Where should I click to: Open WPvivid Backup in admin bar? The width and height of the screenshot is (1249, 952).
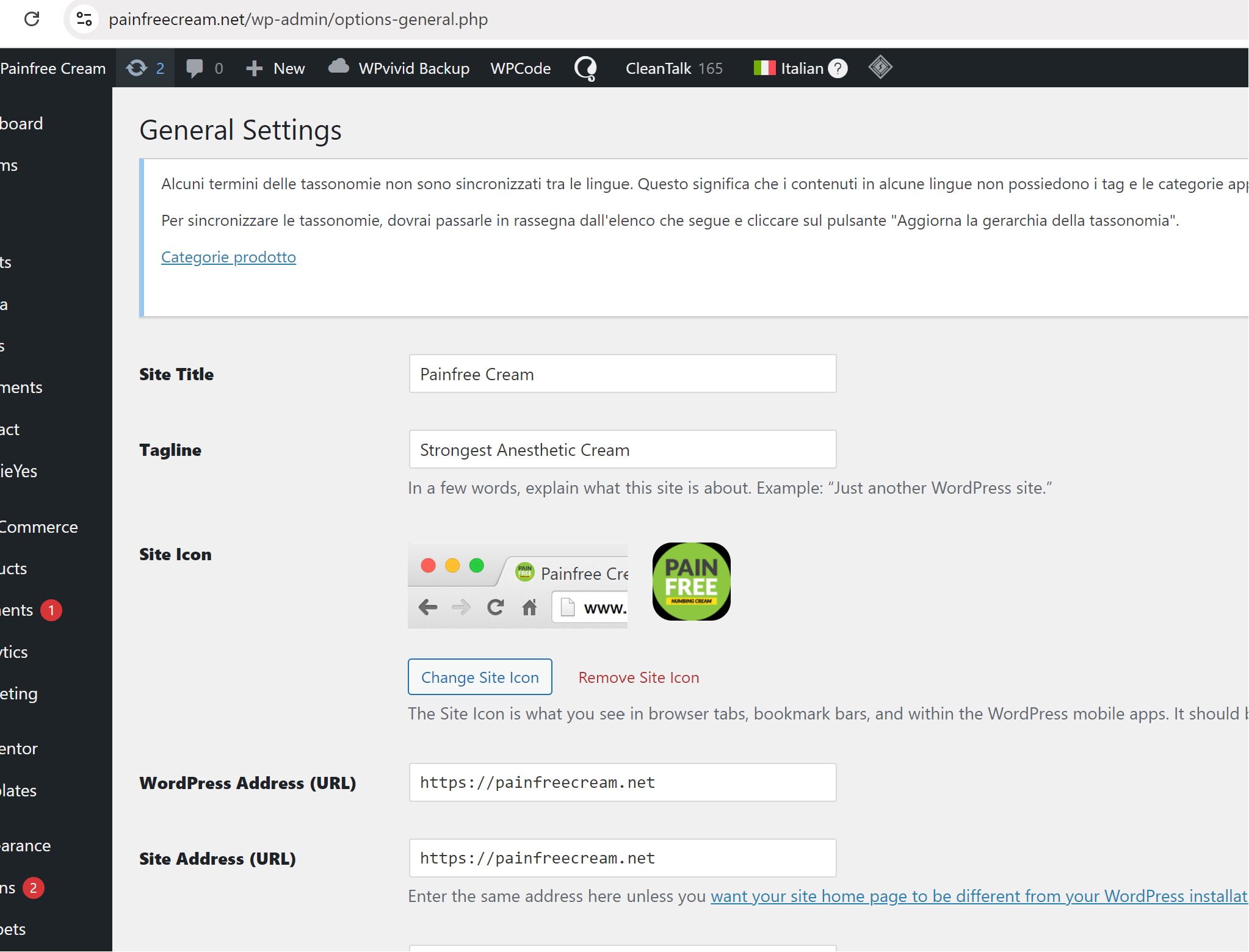399,68
